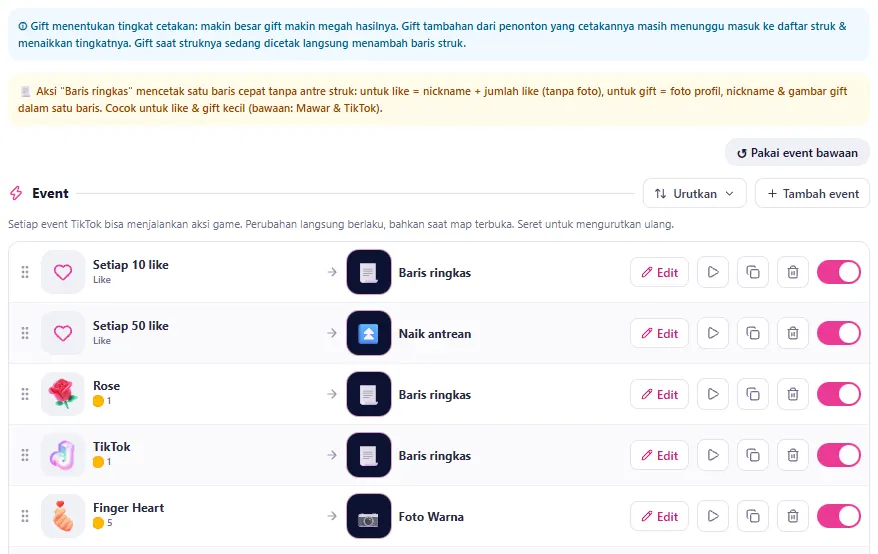Click the lightning icon beside Event heading
Viewport: 878px width, 554px height.
(x=16, y=193)
